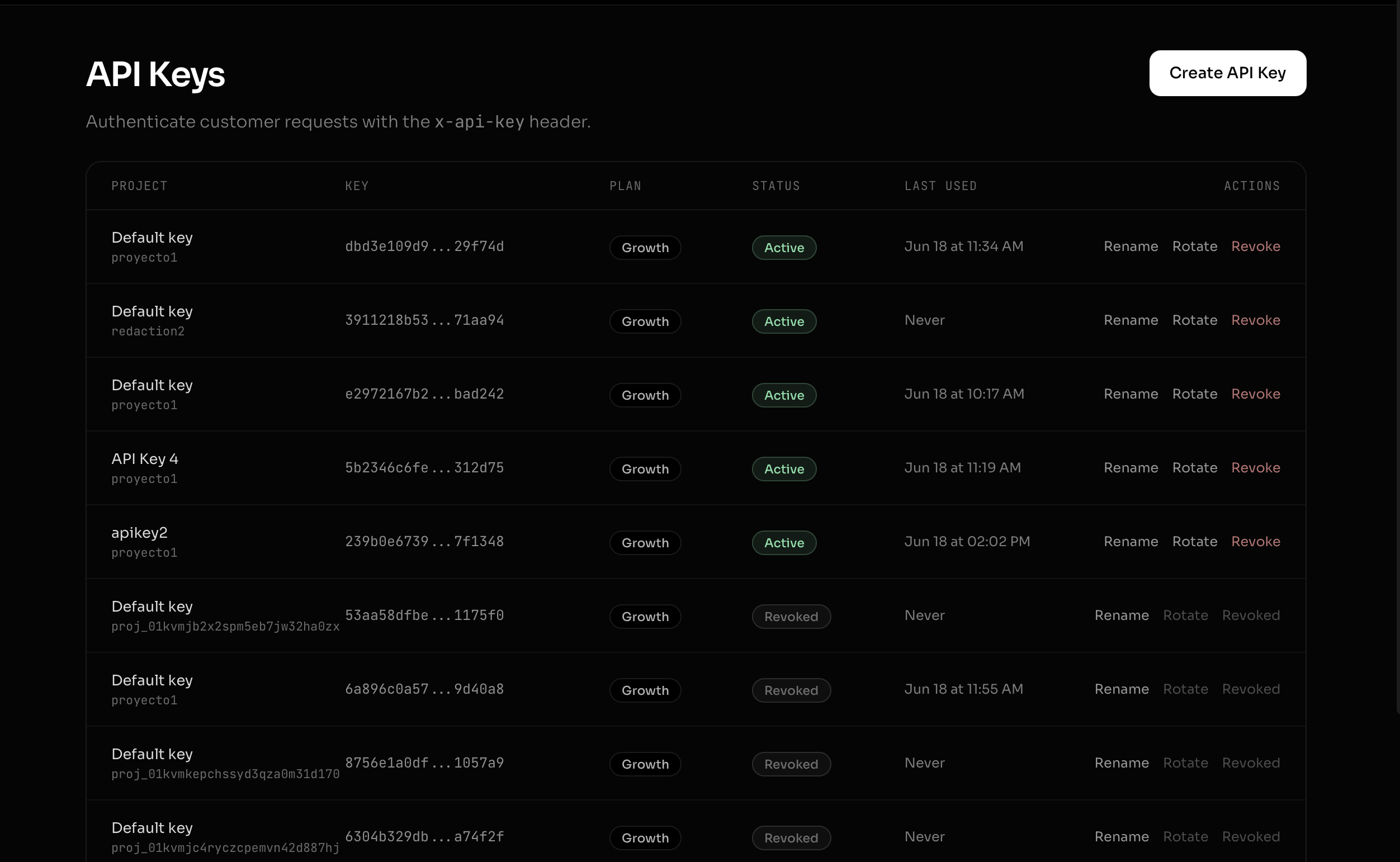Image resolution: width=1400 pixels, height=862 pixels.
Task: Rename the apikey2 key
Action: [x=1131, y=541]
